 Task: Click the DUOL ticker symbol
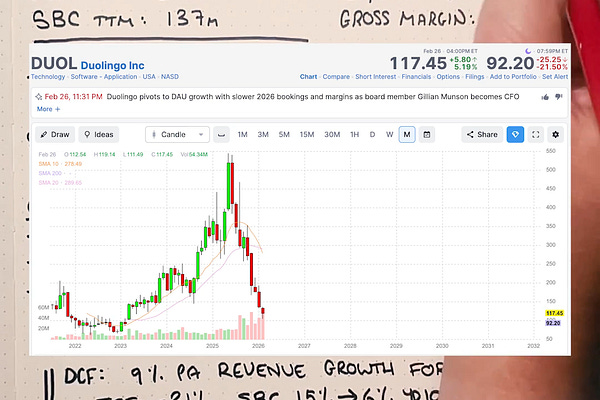click(x=54, y=64)
